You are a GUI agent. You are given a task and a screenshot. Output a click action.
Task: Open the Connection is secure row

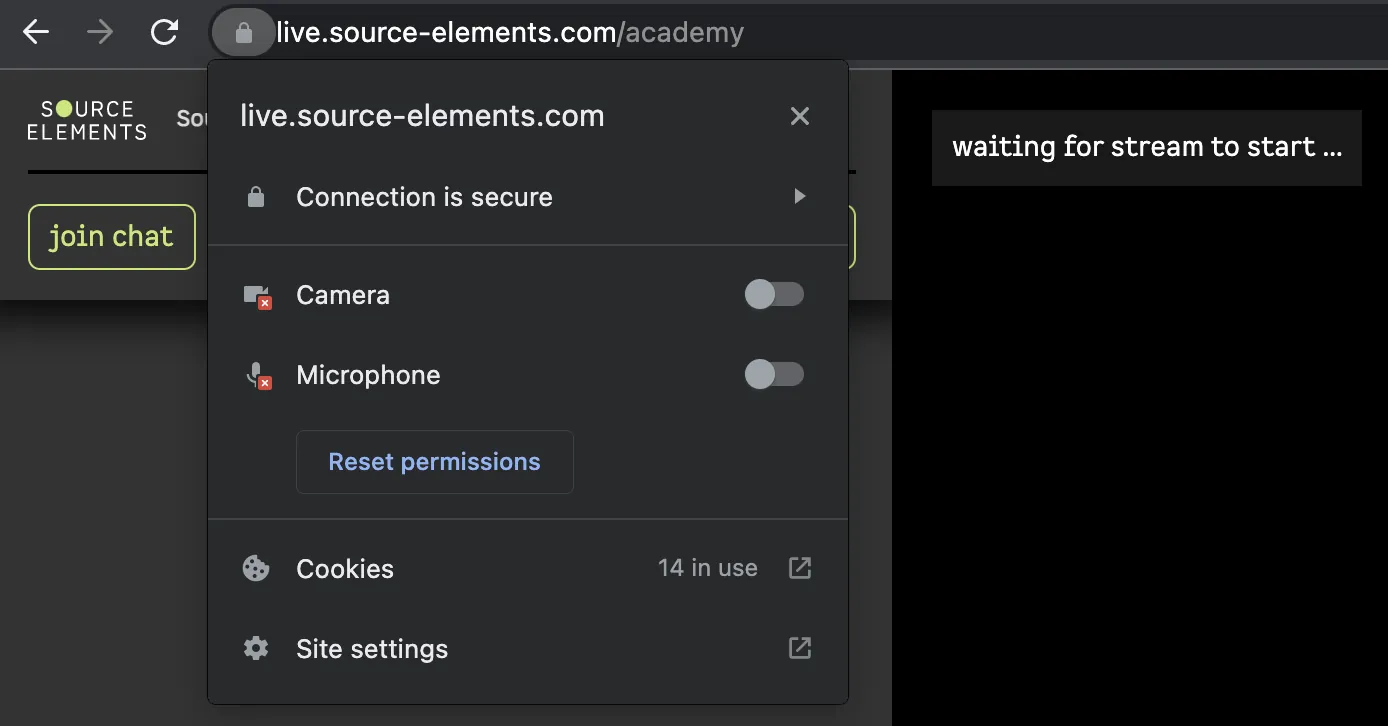coord(528,197)
